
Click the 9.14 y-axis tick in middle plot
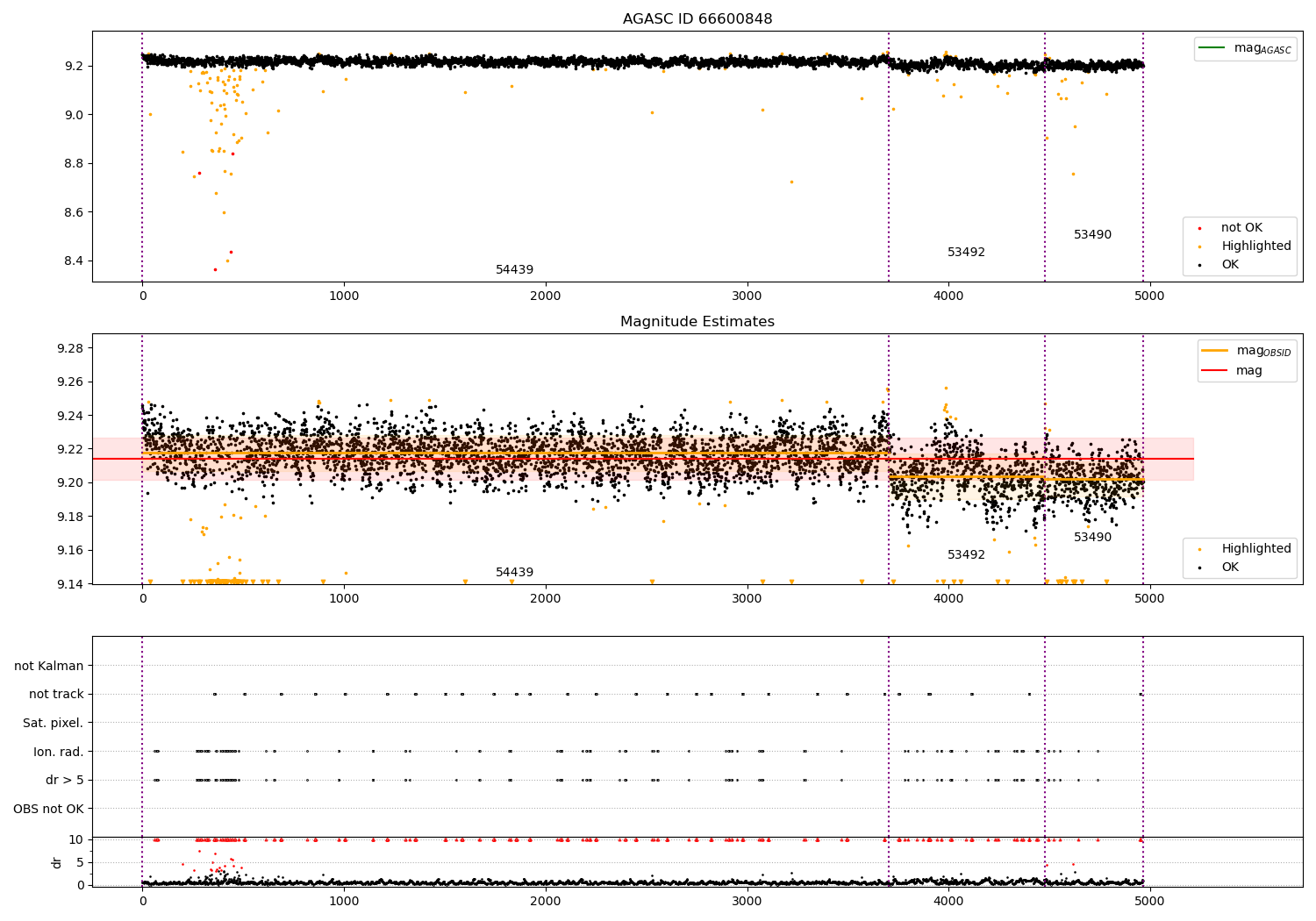tap(69, 584)
